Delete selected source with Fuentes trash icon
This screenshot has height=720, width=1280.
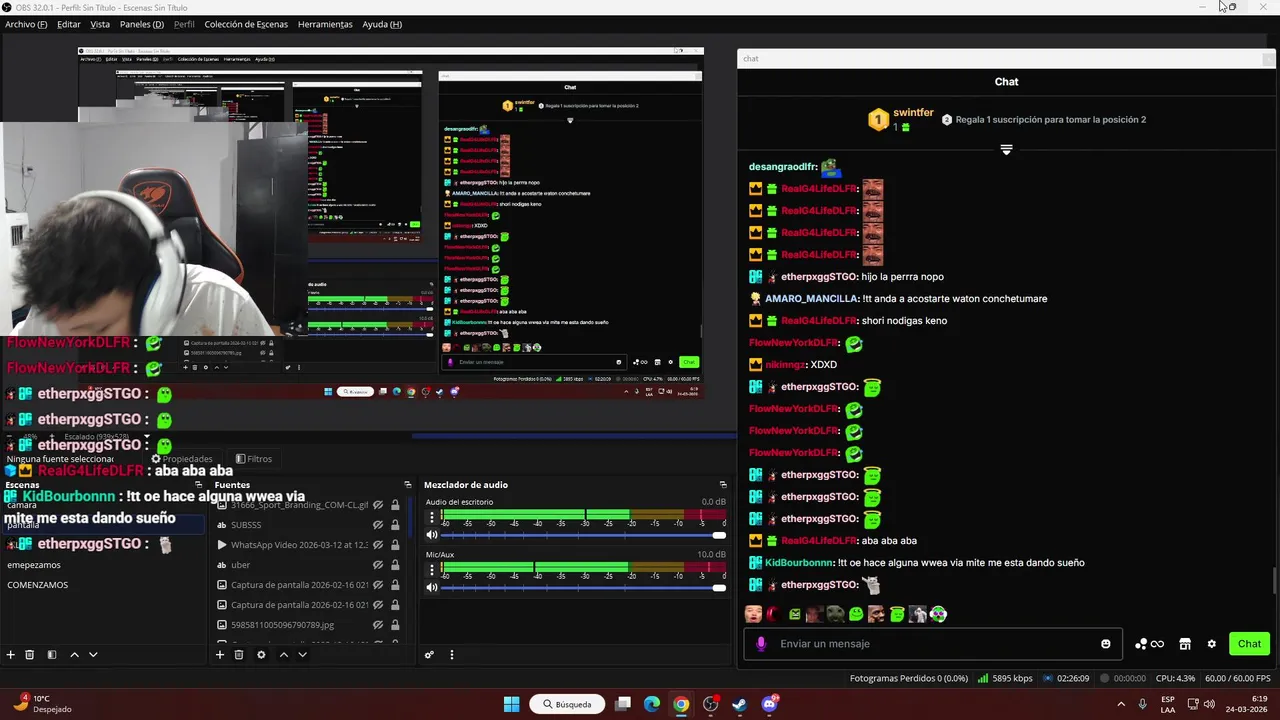[x=239, y=655]
